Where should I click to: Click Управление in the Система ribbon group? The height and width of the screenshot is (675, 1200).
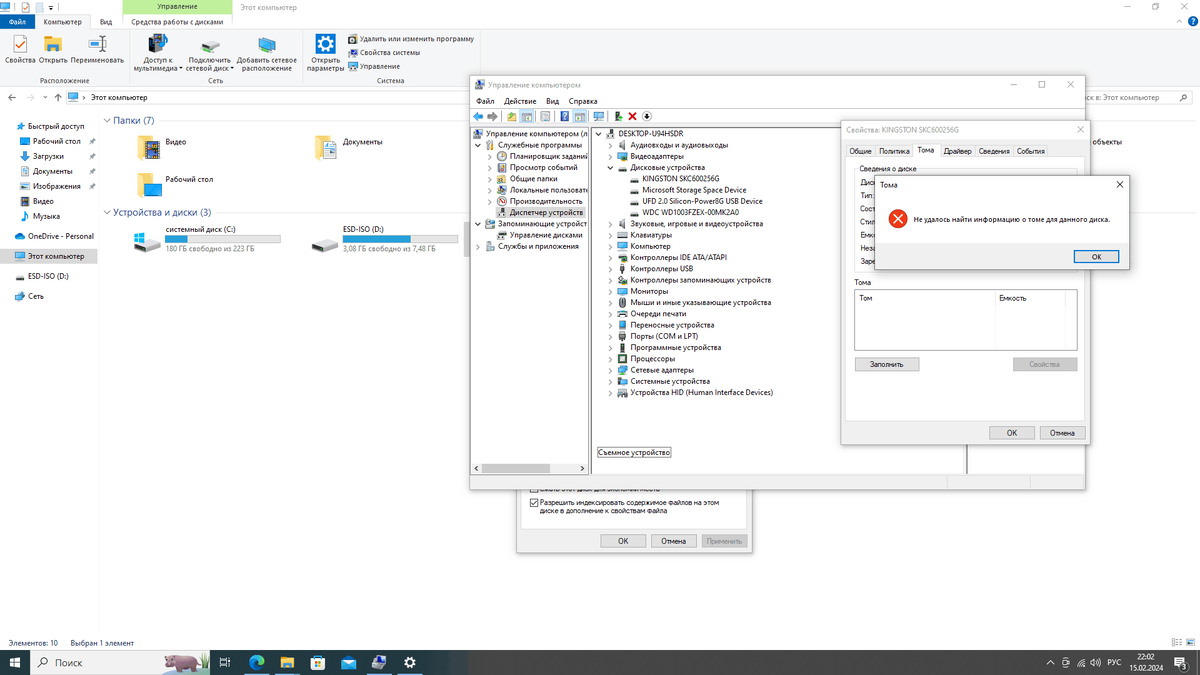(374, 66)
